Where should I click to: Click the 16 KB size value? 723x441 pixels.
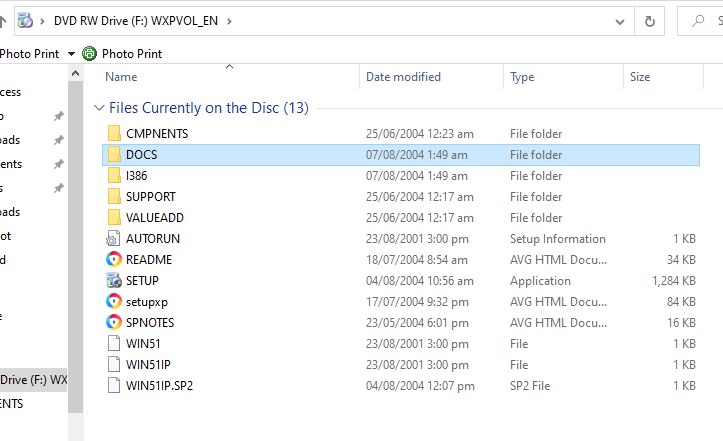pyautogui.click(x=681, y=322)
